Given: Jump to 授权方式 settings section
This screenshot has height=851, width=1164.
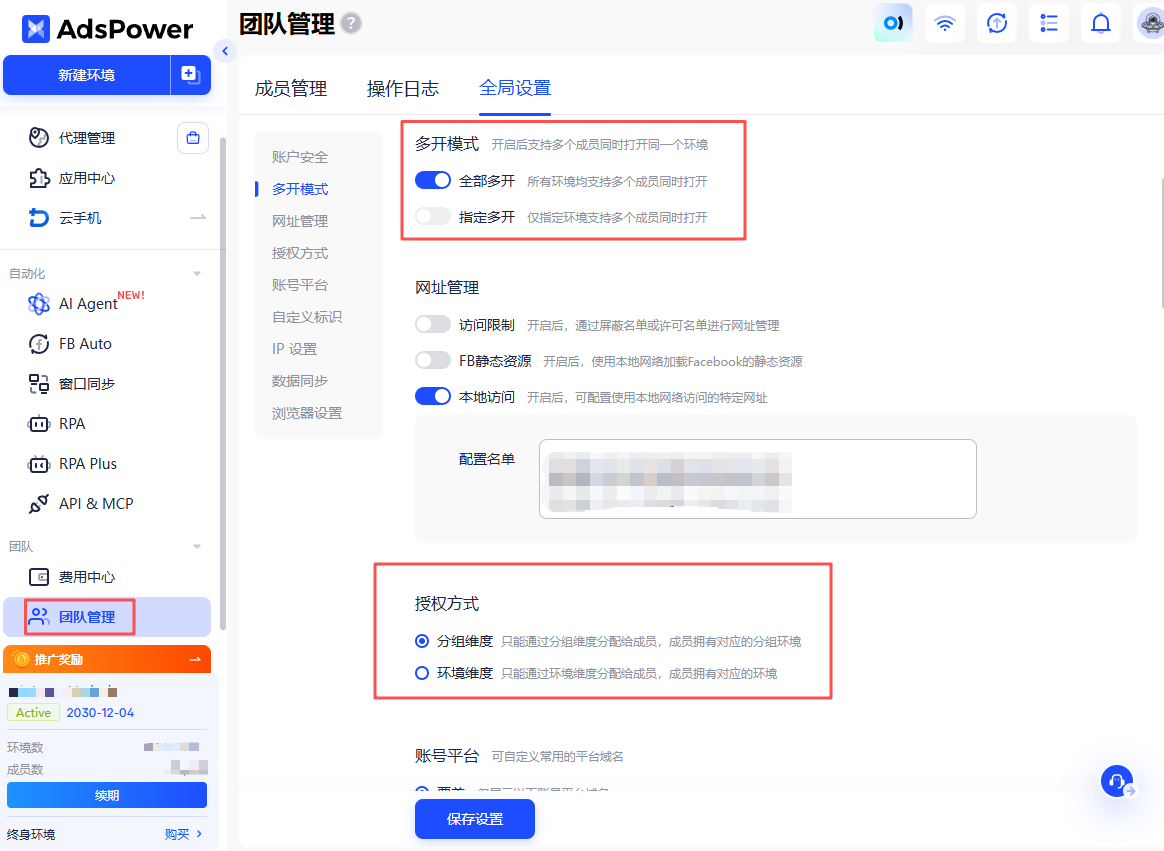Looking at the screenshot, I should tap(300, 252).
